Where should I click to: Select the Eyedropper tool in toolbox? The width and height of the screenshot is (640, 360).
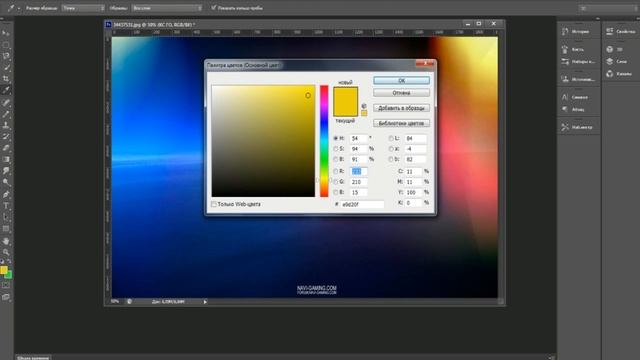(x=6, y=90)
